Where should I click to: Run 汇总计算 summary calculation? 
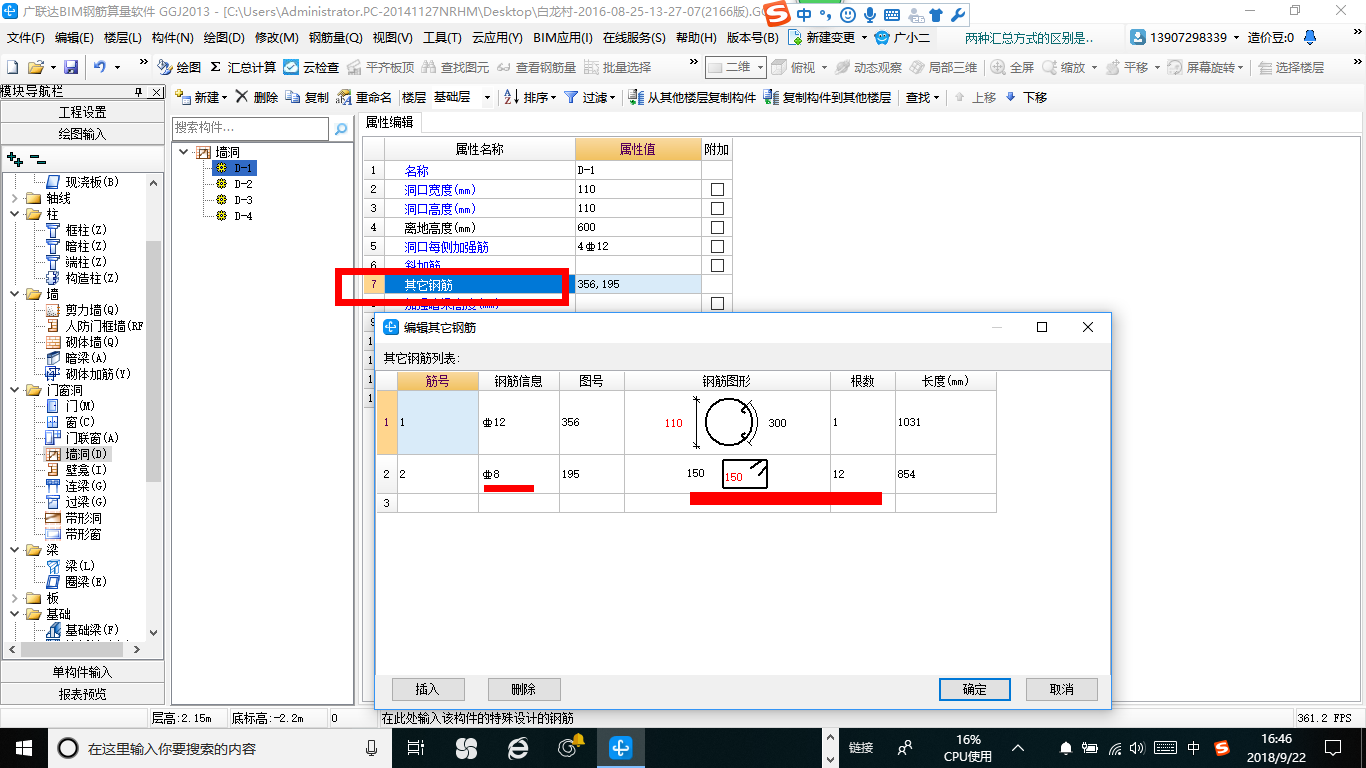pos(243,67)
